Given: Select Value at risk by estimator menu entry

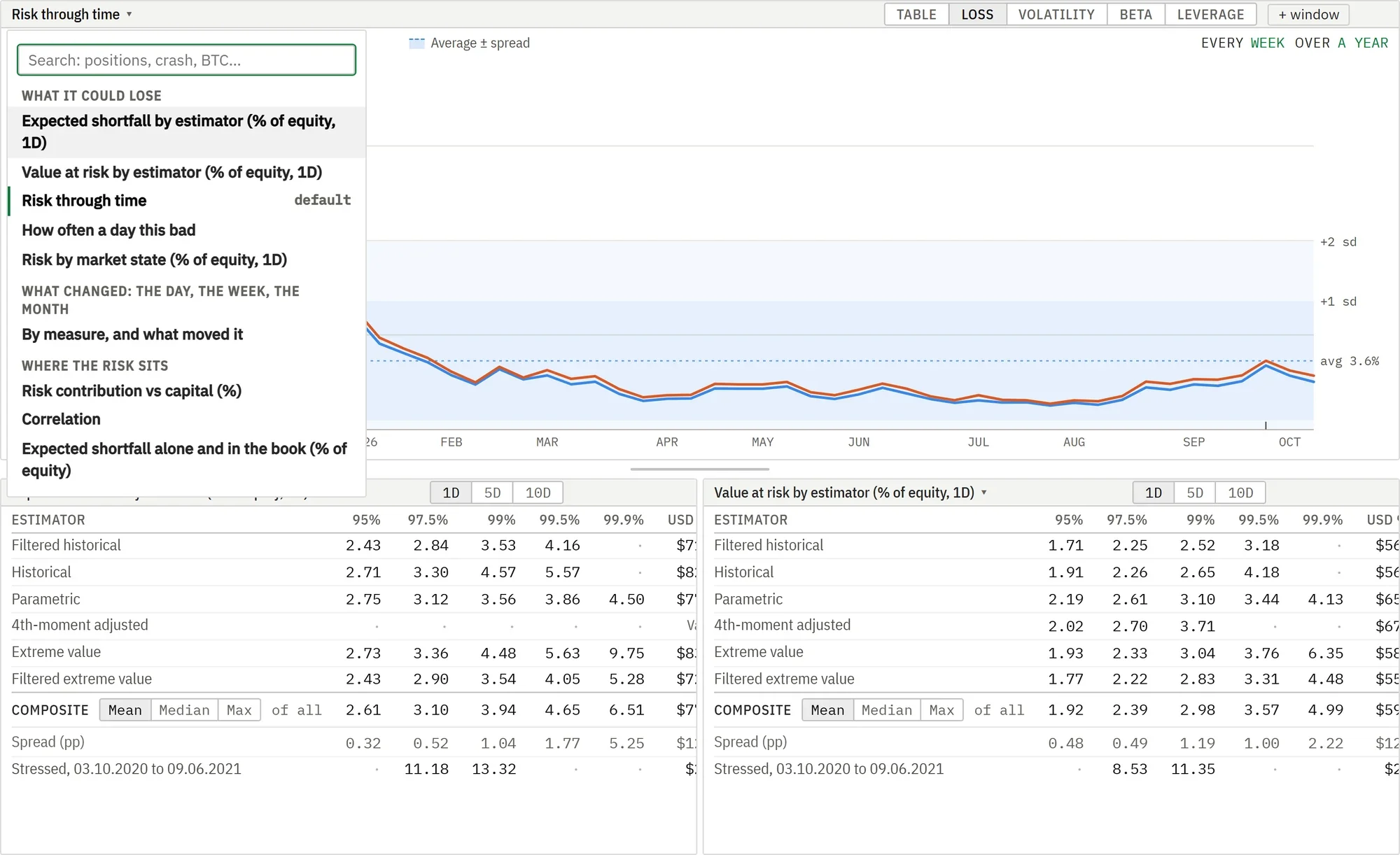Looking at the screenshot, I should point(186,172).
